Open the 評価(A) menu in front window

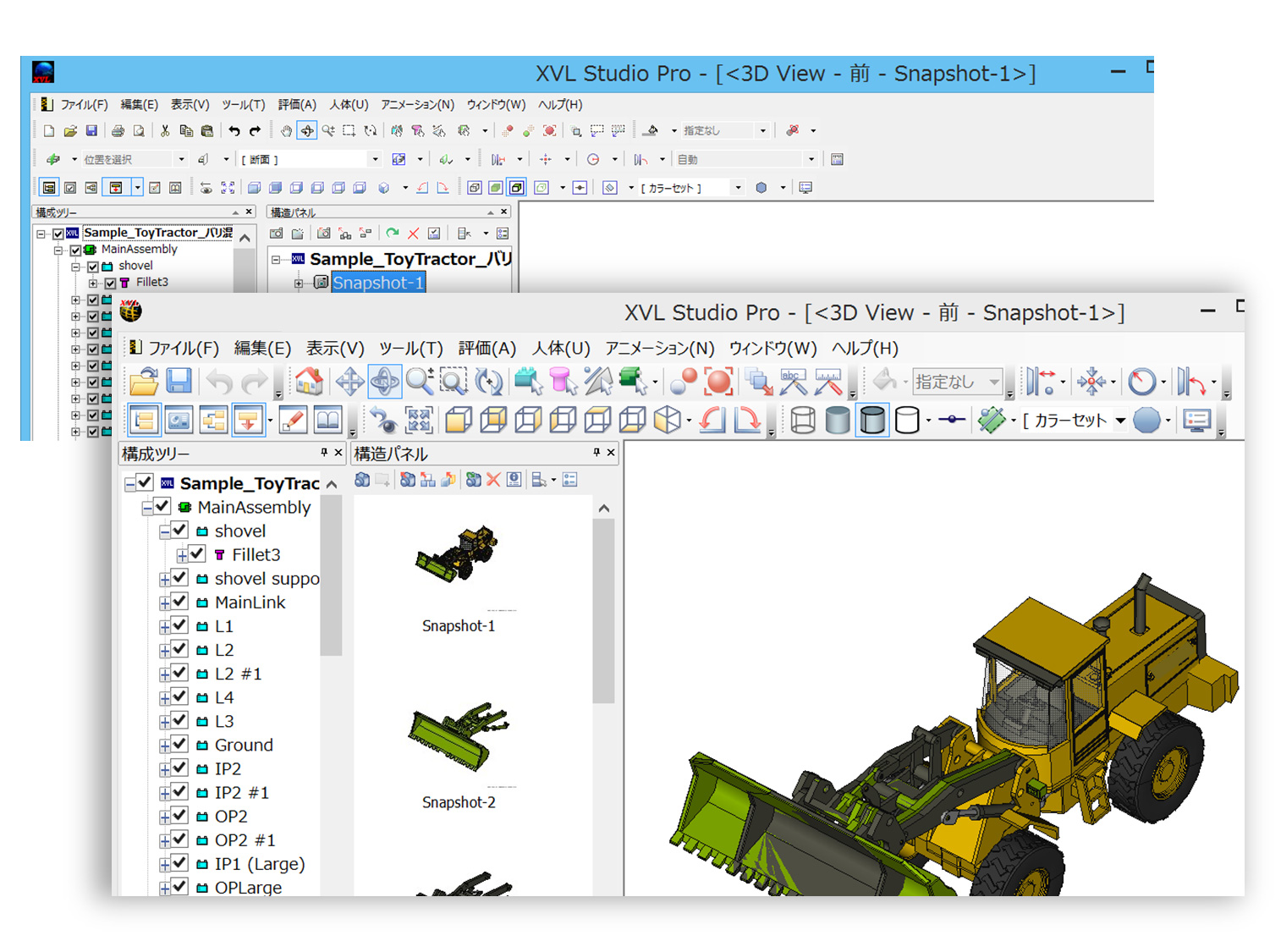487,348
